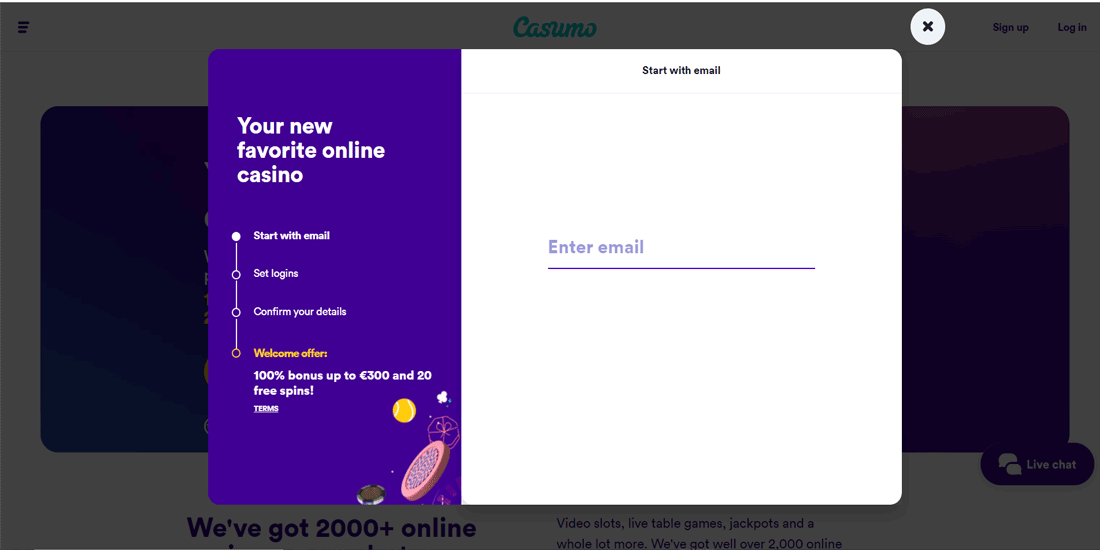Screen dimensions: 1100x550
Task: Select the 'Set logins' step label
Action: click(276, 274)
